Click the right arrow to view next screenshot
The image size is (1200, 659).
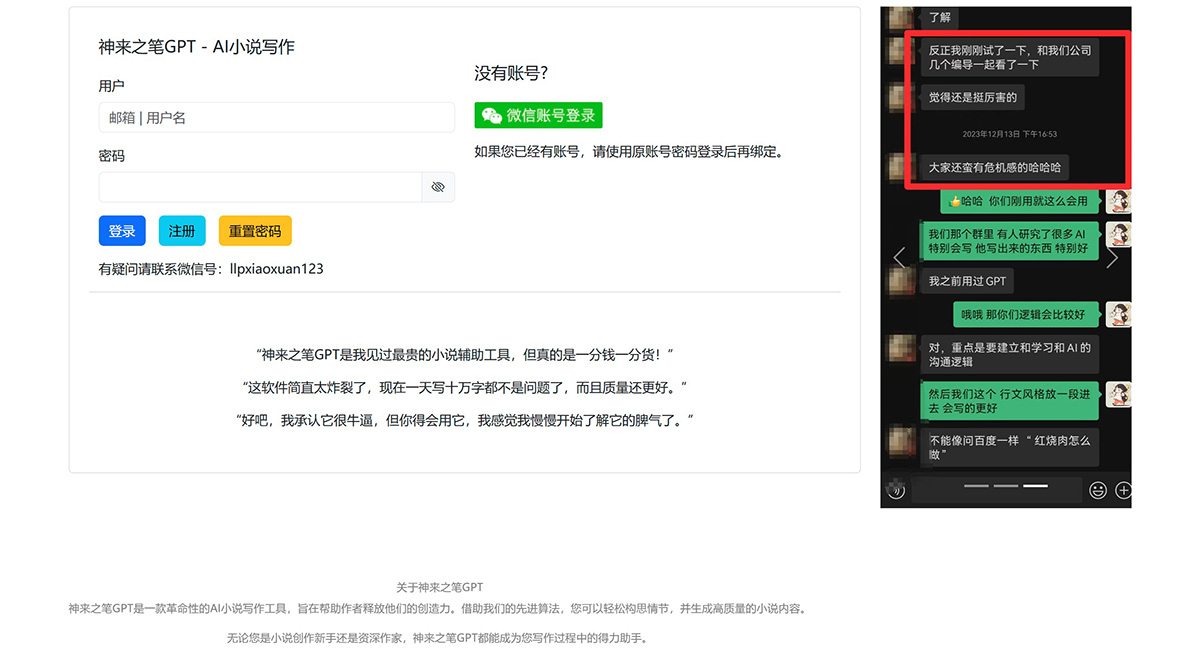click(1113, 257)
